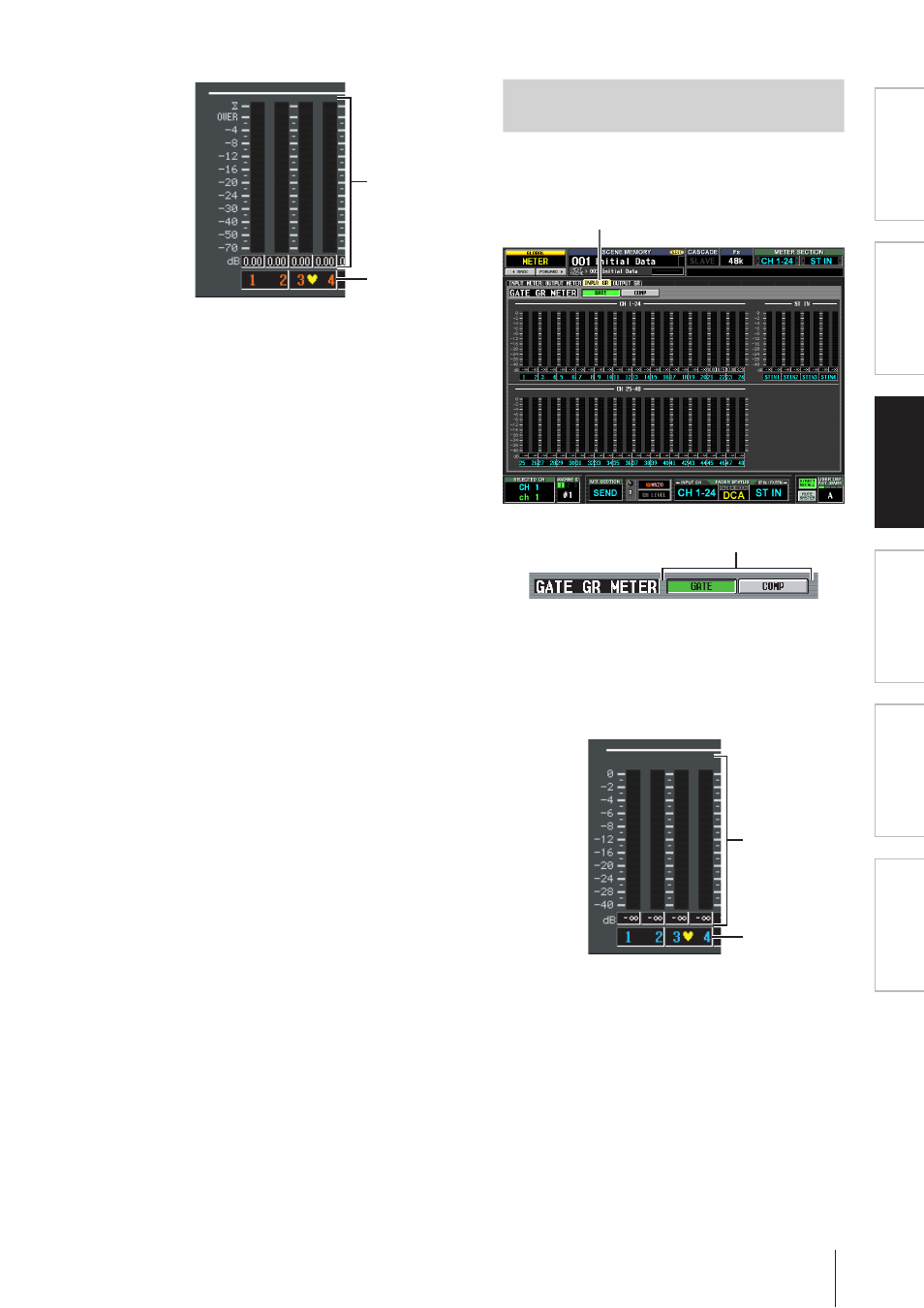Select ST IN in METER SECTION

(821, 261)
